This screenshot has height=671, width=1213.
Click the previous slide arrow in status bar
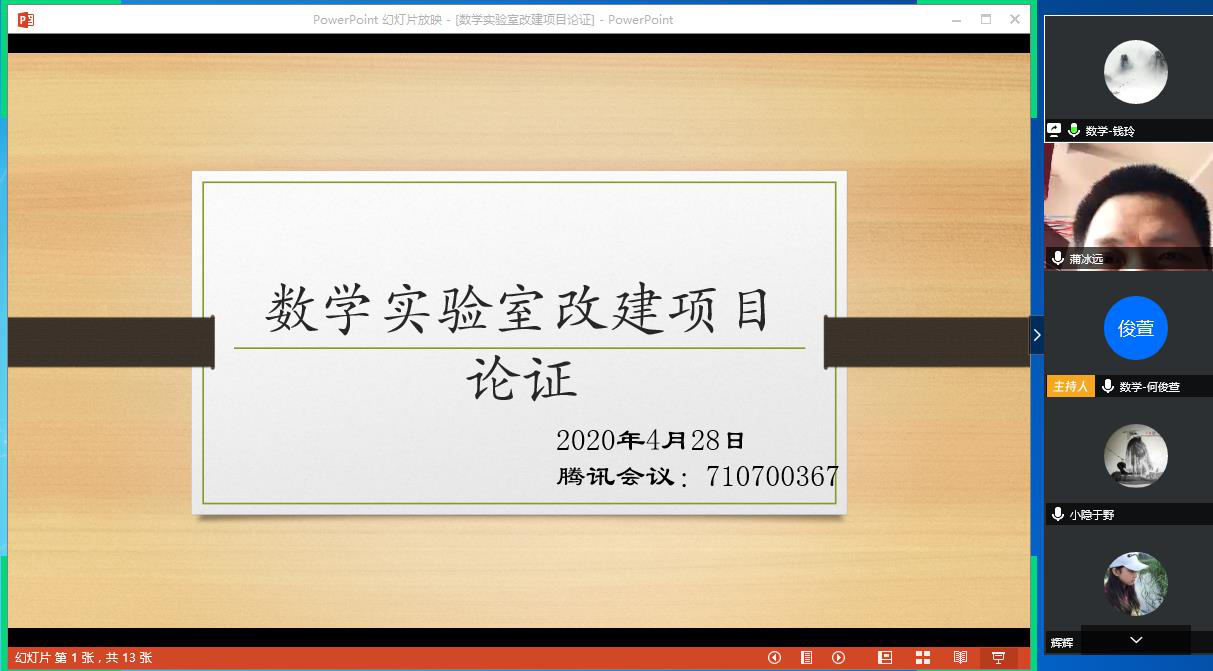coord(774,658)
